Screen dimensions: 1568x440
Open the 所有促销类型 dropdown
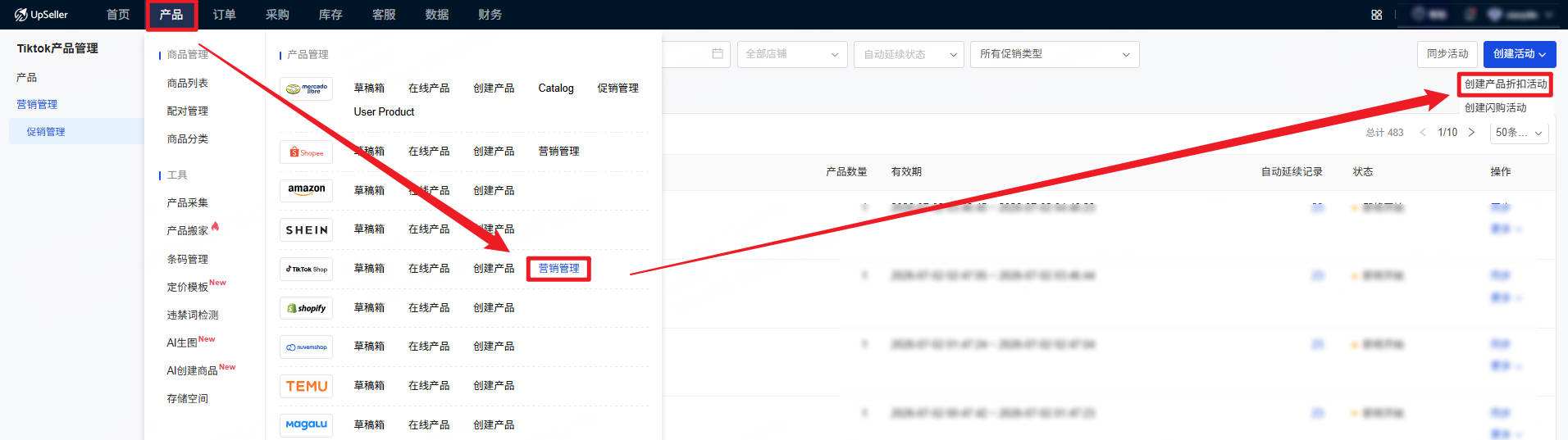(x=1054, y=54)
